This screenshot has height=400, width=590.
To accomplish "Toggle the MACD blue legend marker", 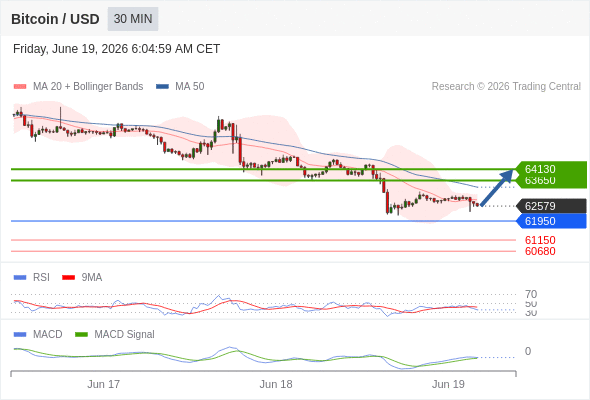I will click(x=20, y=334).
